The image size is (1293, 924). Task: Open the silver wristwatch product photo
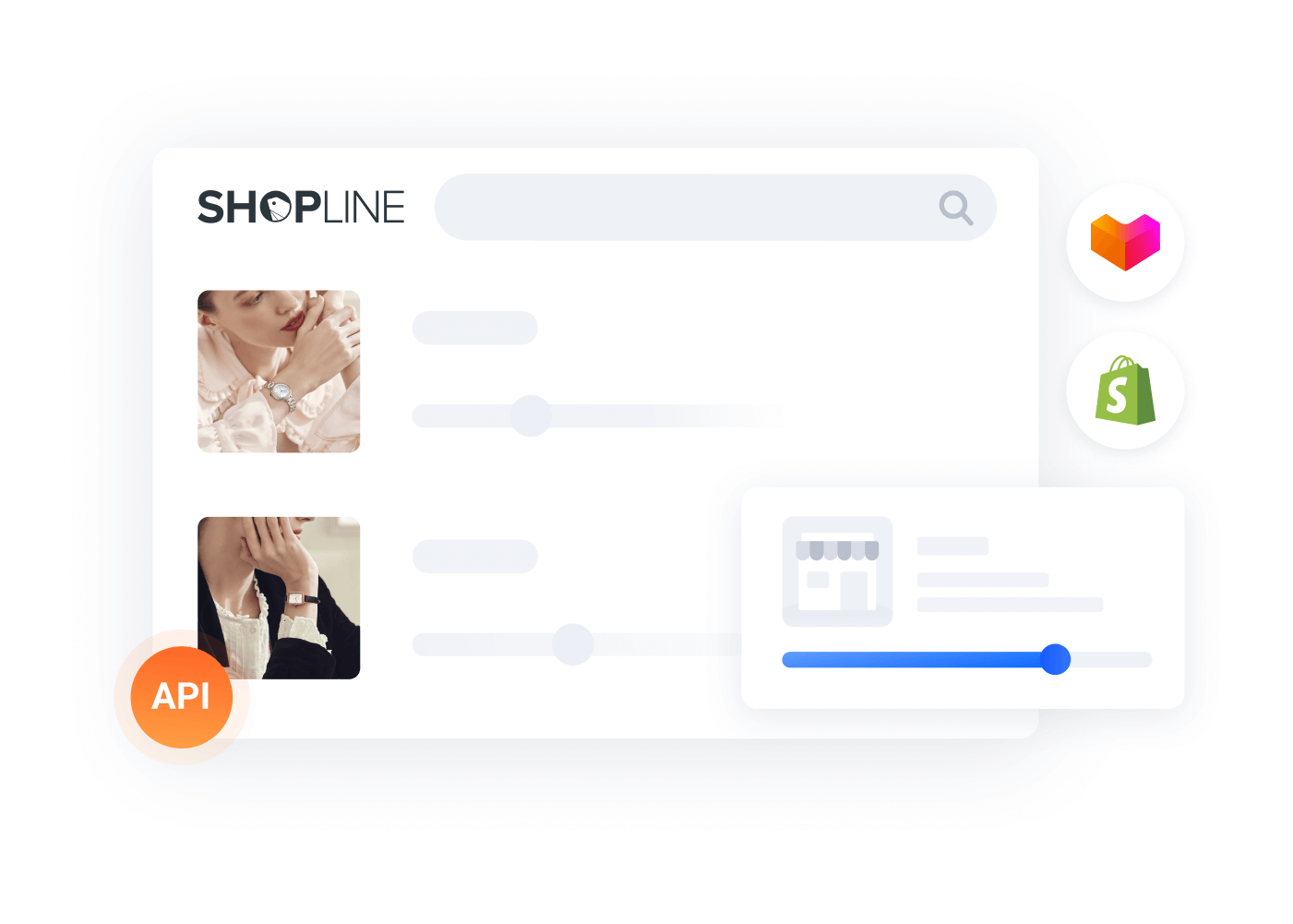click(279, 371)
